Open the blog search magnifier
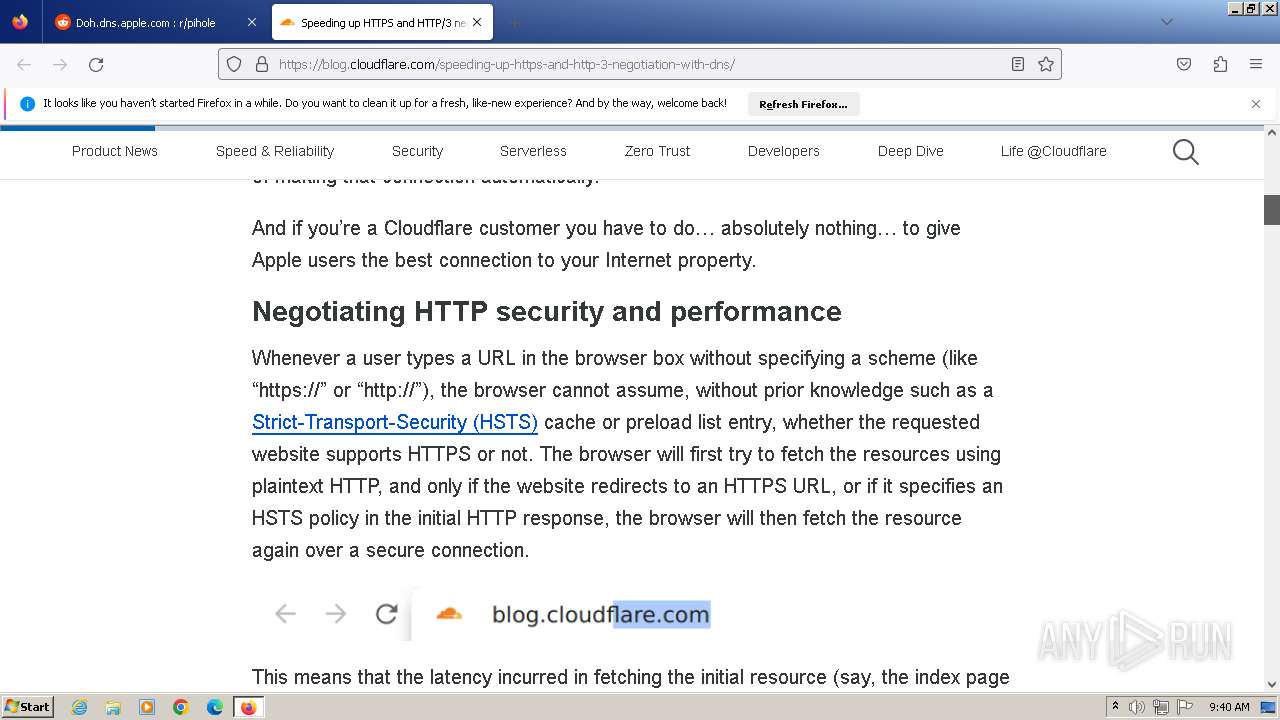The width and height of the screenshot is (1280, 720). click(x=1186, y=152)
